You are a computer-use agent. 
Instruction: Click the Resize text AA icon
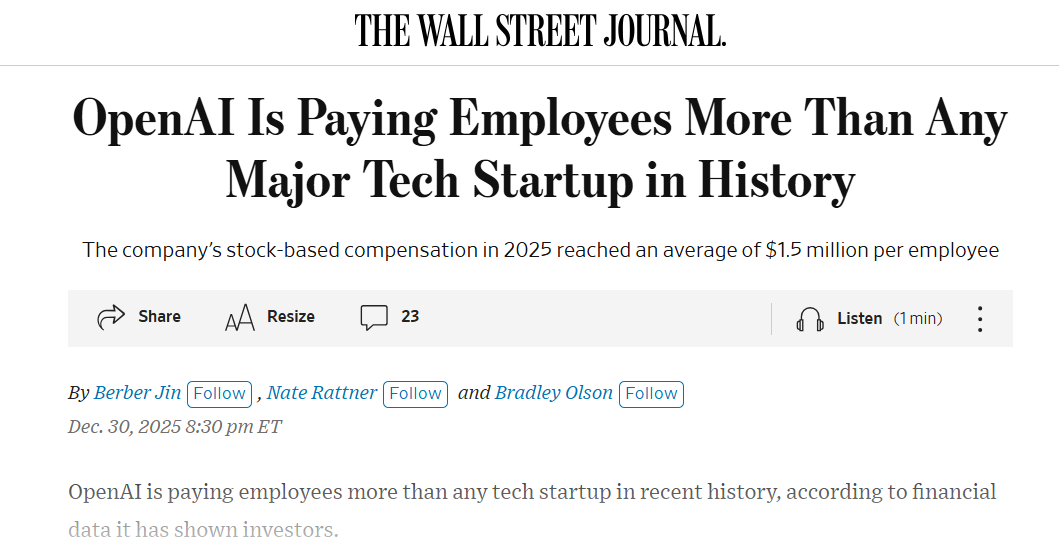[240, 318]
